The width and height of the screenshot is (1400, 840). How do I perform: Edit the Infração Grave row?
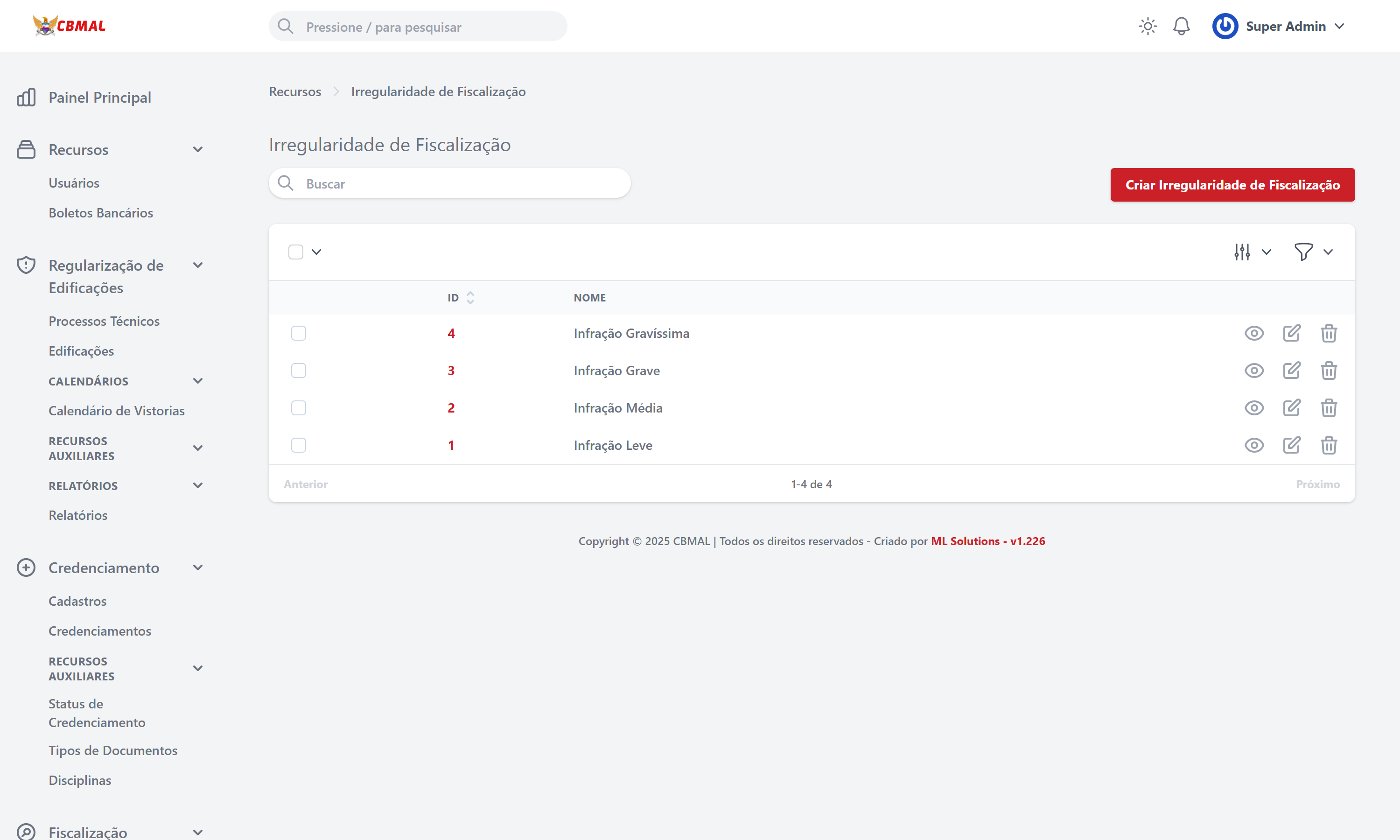click(x=1291, y=371)
